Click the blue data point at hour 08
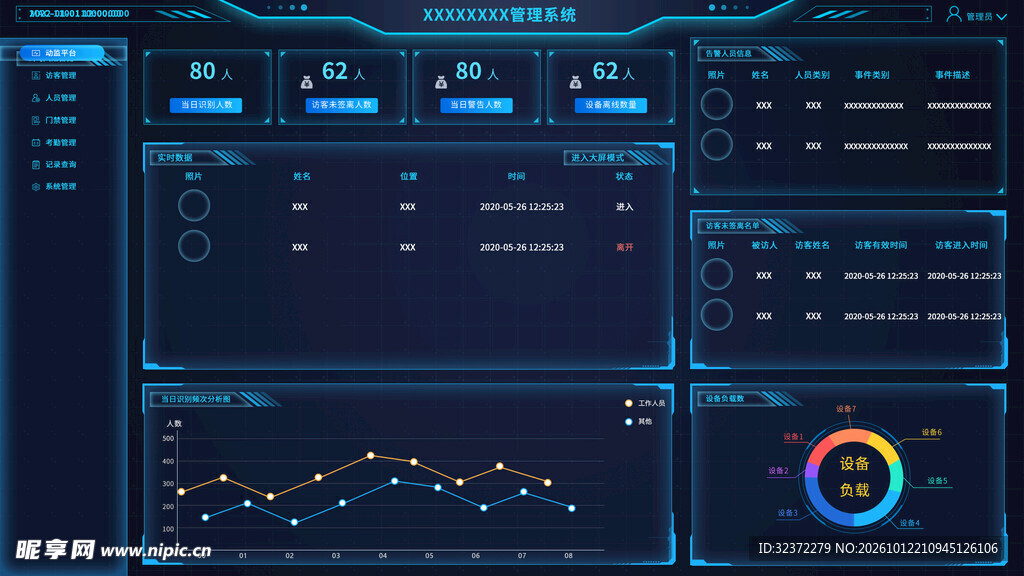1024x576 pixels. 571,508
